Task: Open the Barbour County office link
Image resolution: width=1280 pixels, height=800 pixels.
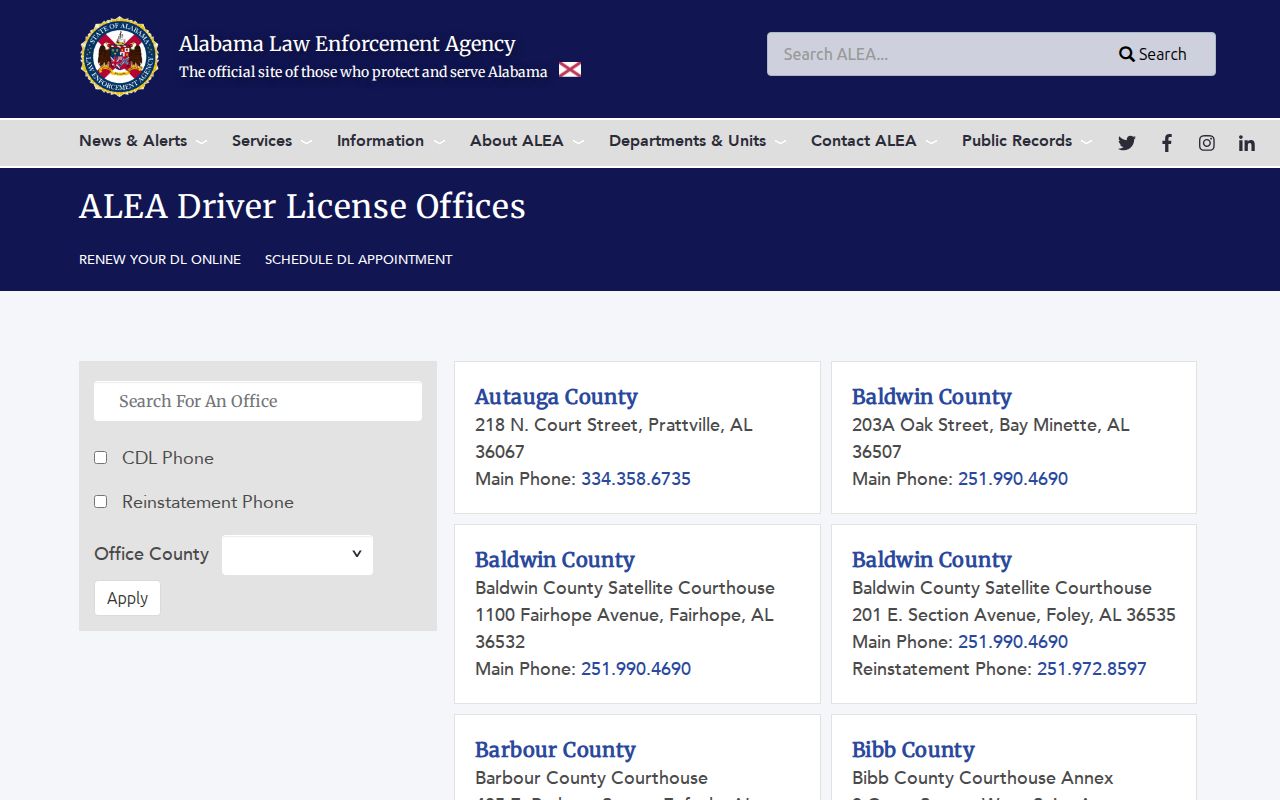Action: 555,750
